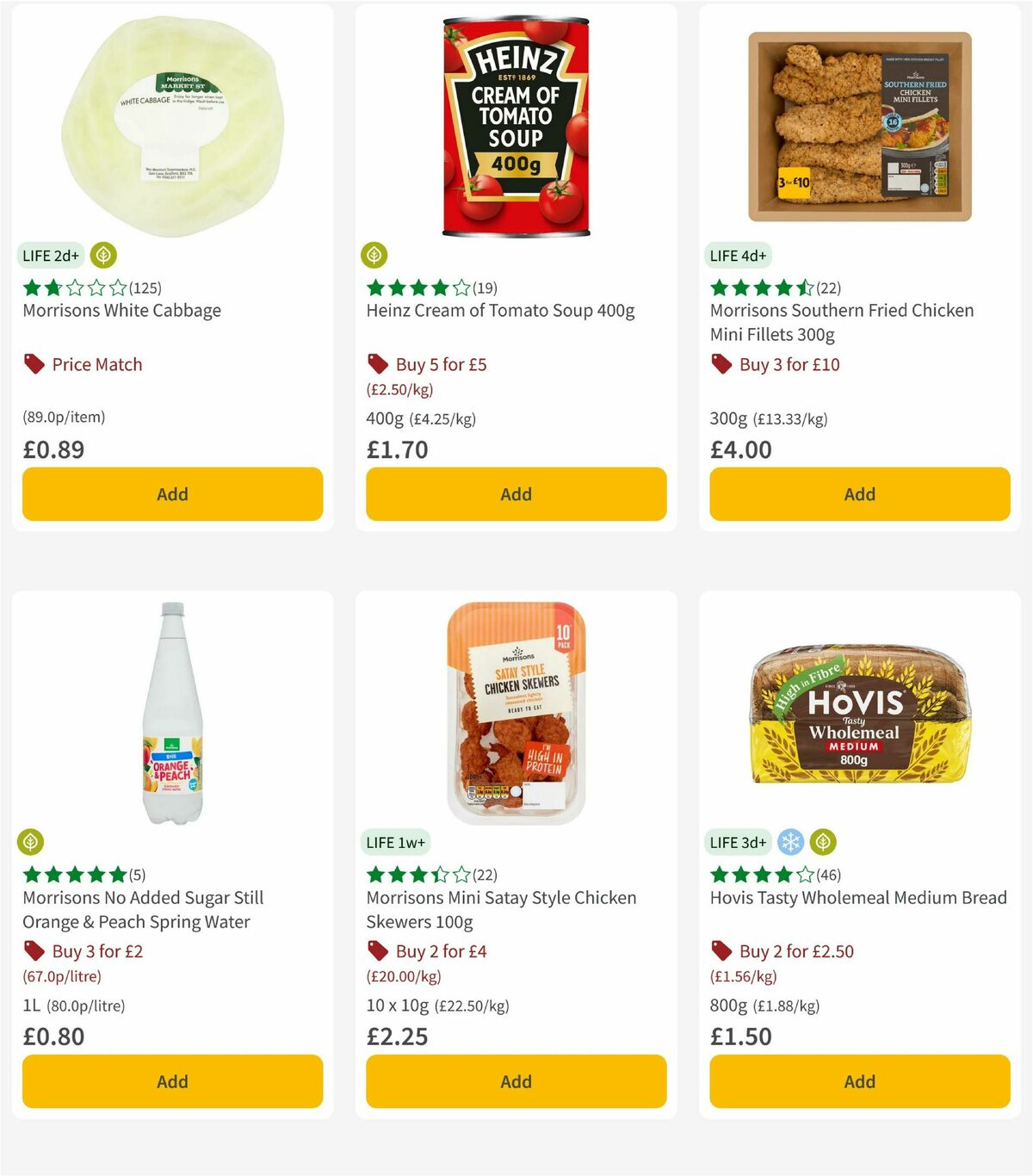1033x1176 pixels.
Task: Click the green leaf icon beside the LIFE 2d+ badge
Action: tap(103, 255)
